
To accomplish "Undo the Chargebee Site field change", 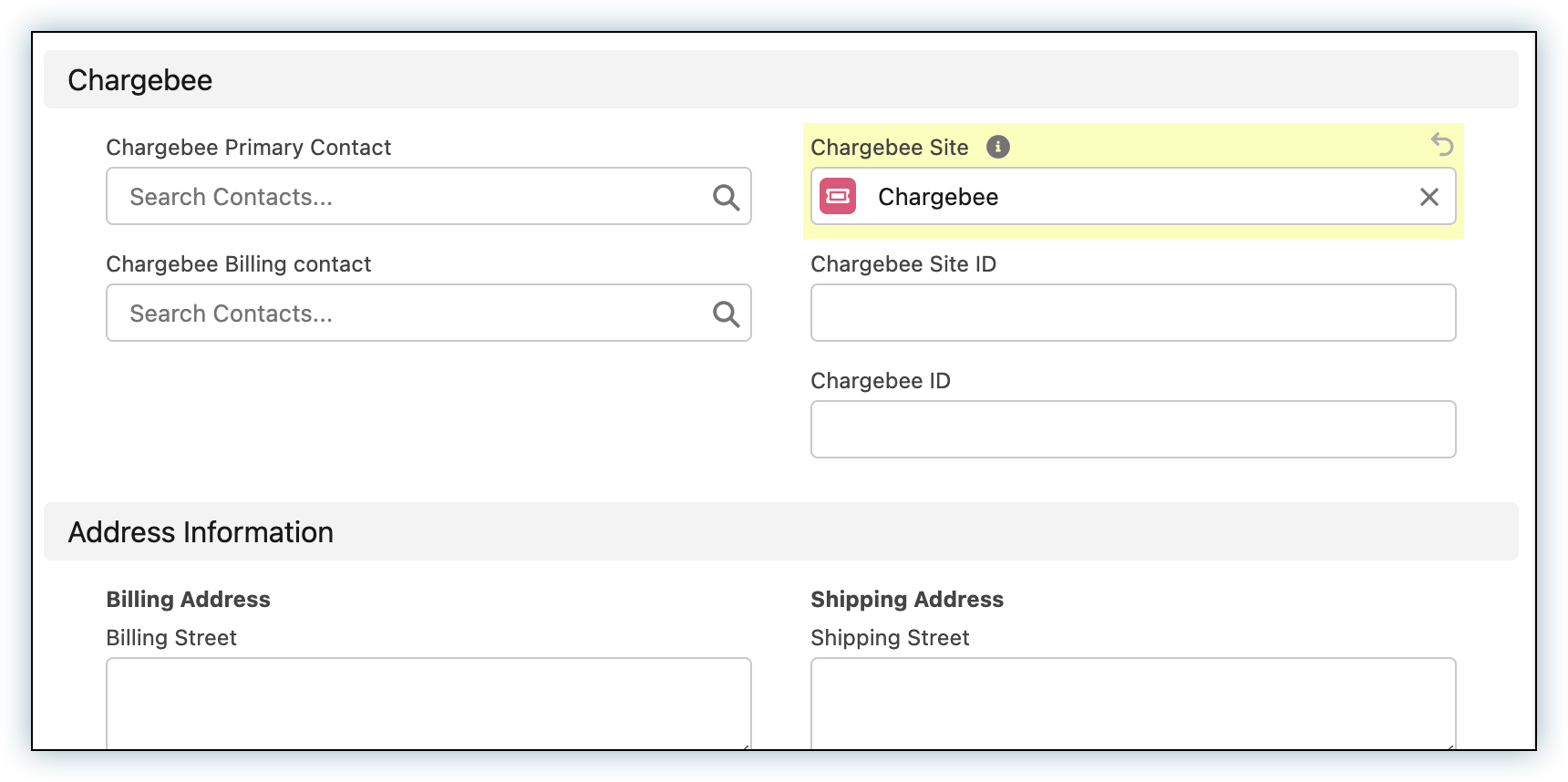I will point(1442,144).
